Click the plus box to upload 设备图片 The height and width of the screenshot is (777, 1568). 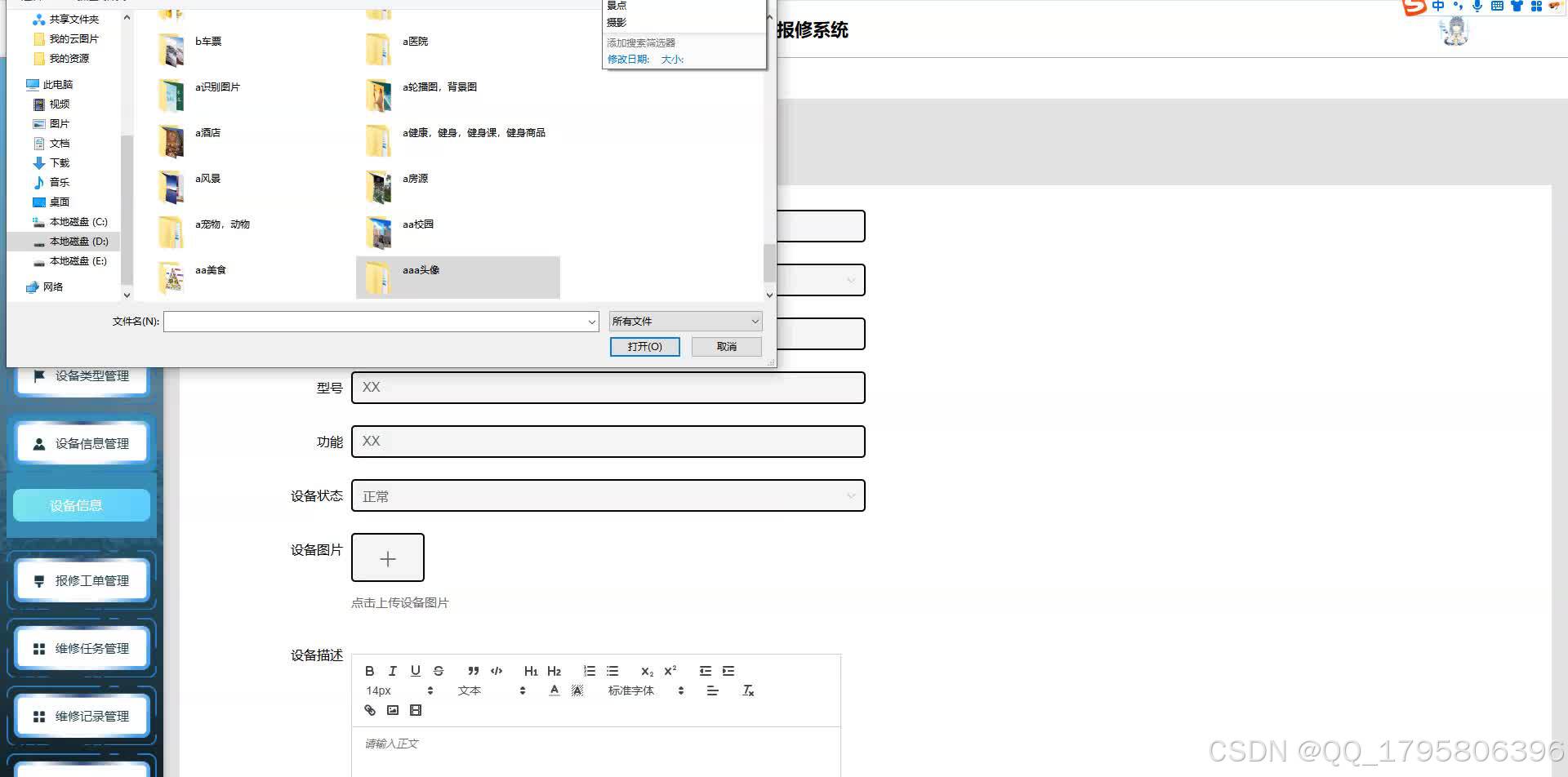(388, 557)
